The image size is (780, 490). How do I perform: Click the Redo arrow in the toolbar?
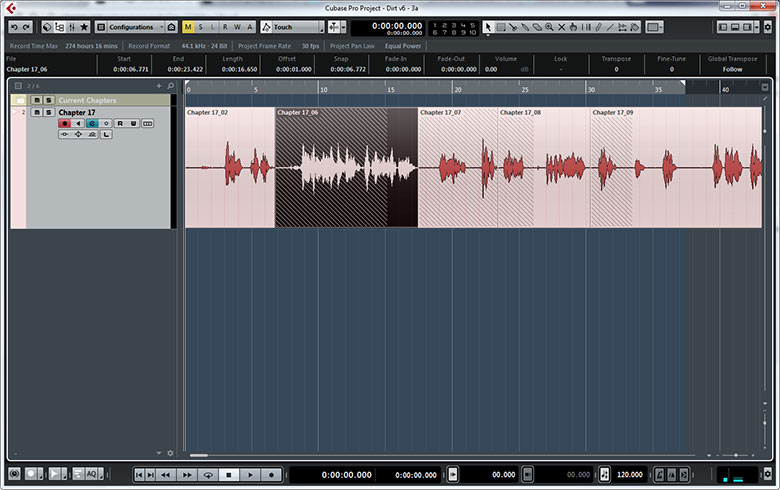26,27
